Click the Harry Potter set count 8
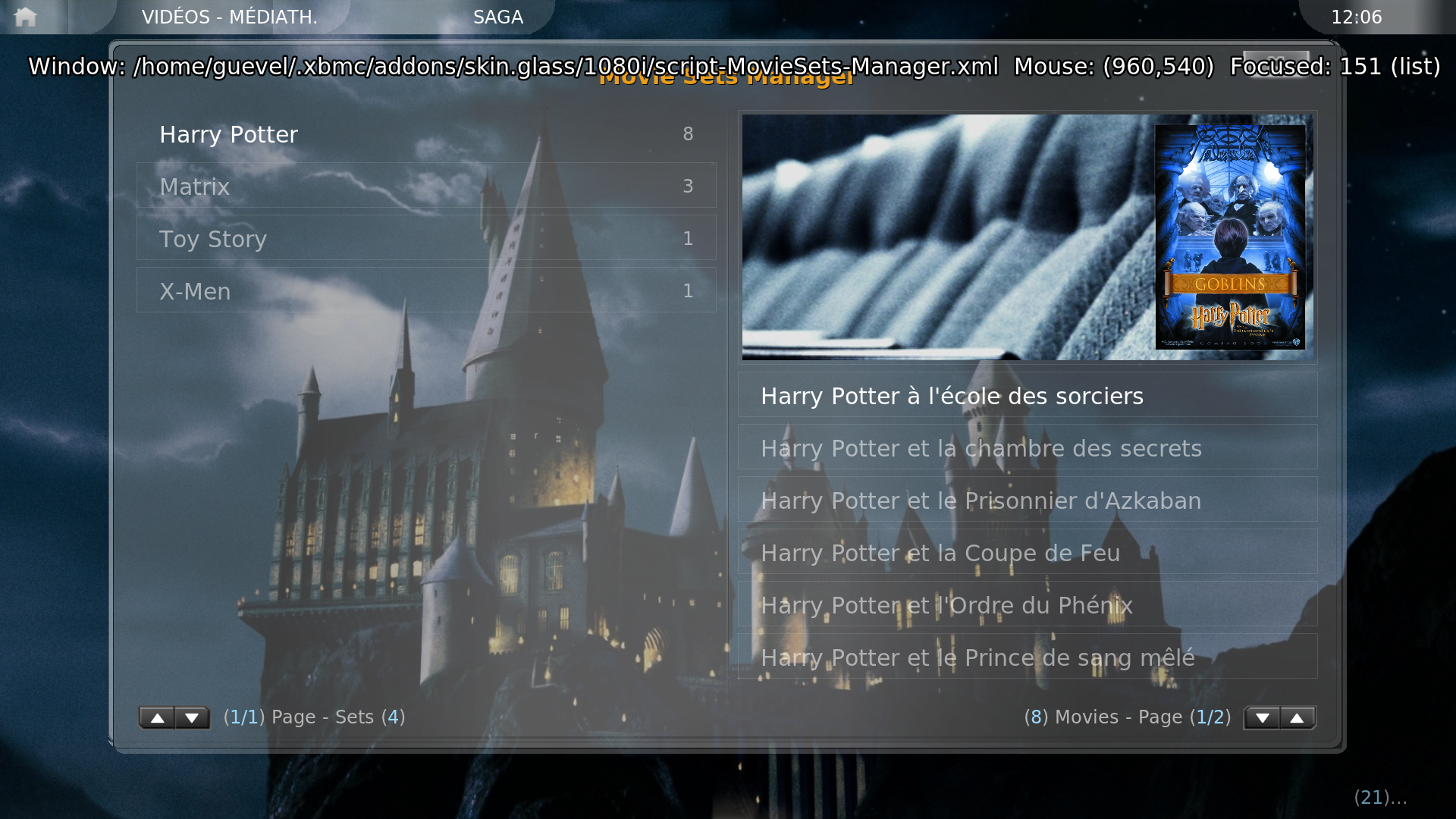1456x819 pixels. tap(688, 134)
